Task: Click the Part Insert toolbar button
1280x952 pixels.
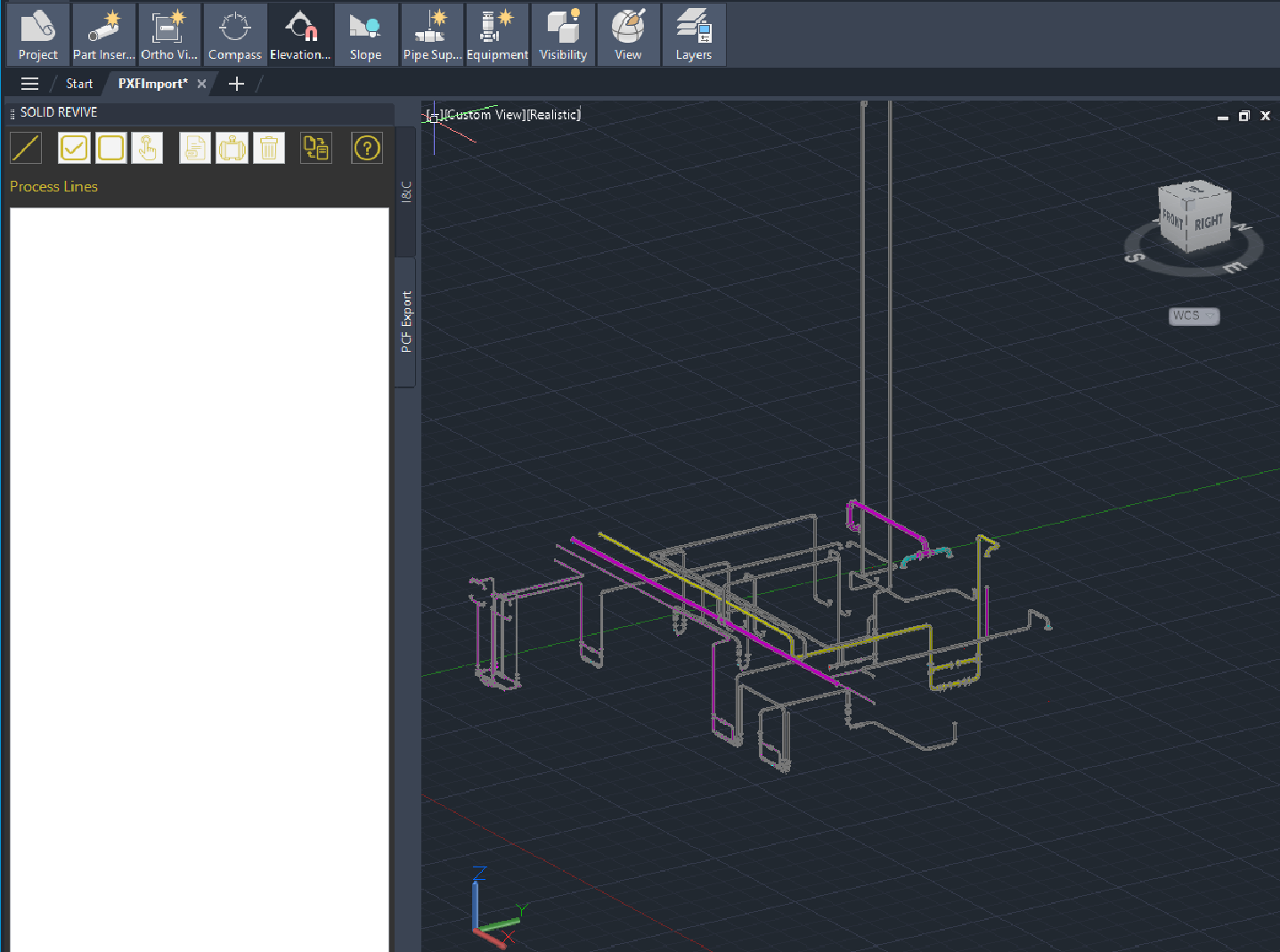Action: [104, 35]
